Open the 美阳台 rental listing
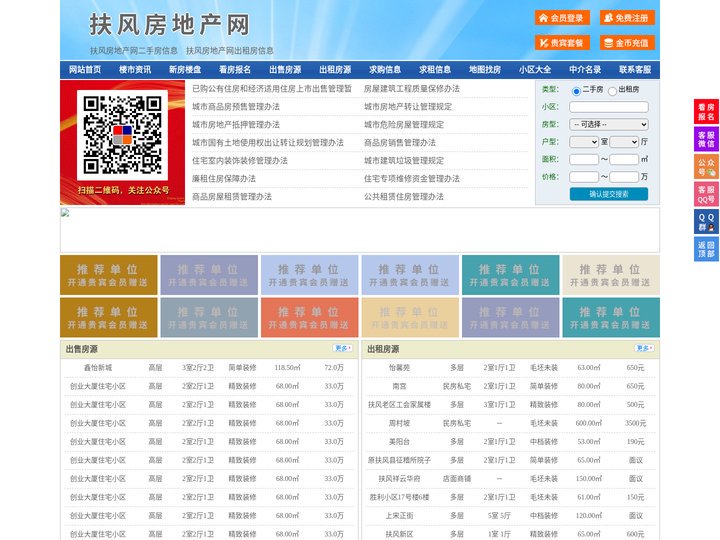Screen dimensions: 720x540 click(x=399, y=442)
